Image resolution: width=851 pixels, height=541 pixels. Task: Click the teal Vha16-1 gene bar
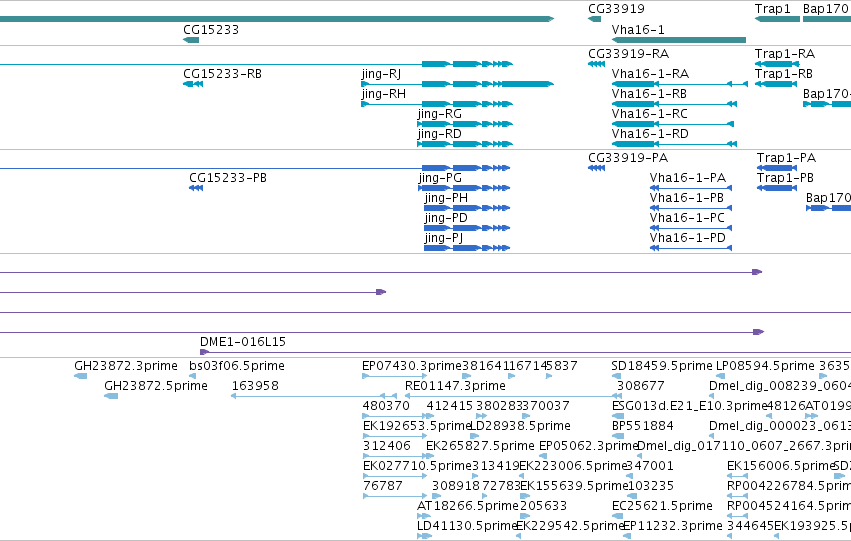(678, 40)
